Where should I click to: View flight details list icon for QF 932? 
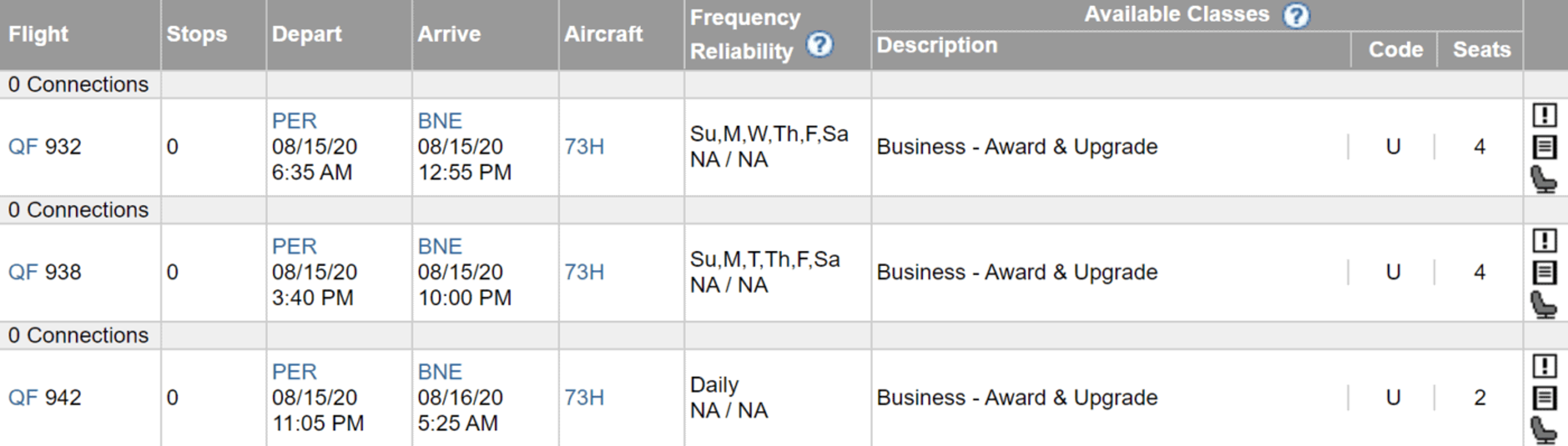1544,147
